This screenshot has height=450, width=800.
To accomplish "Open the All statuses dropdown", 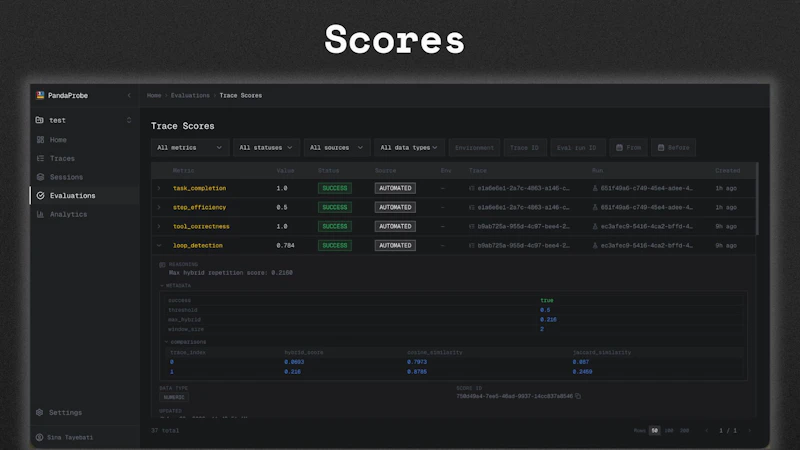I will coord(266,147).
